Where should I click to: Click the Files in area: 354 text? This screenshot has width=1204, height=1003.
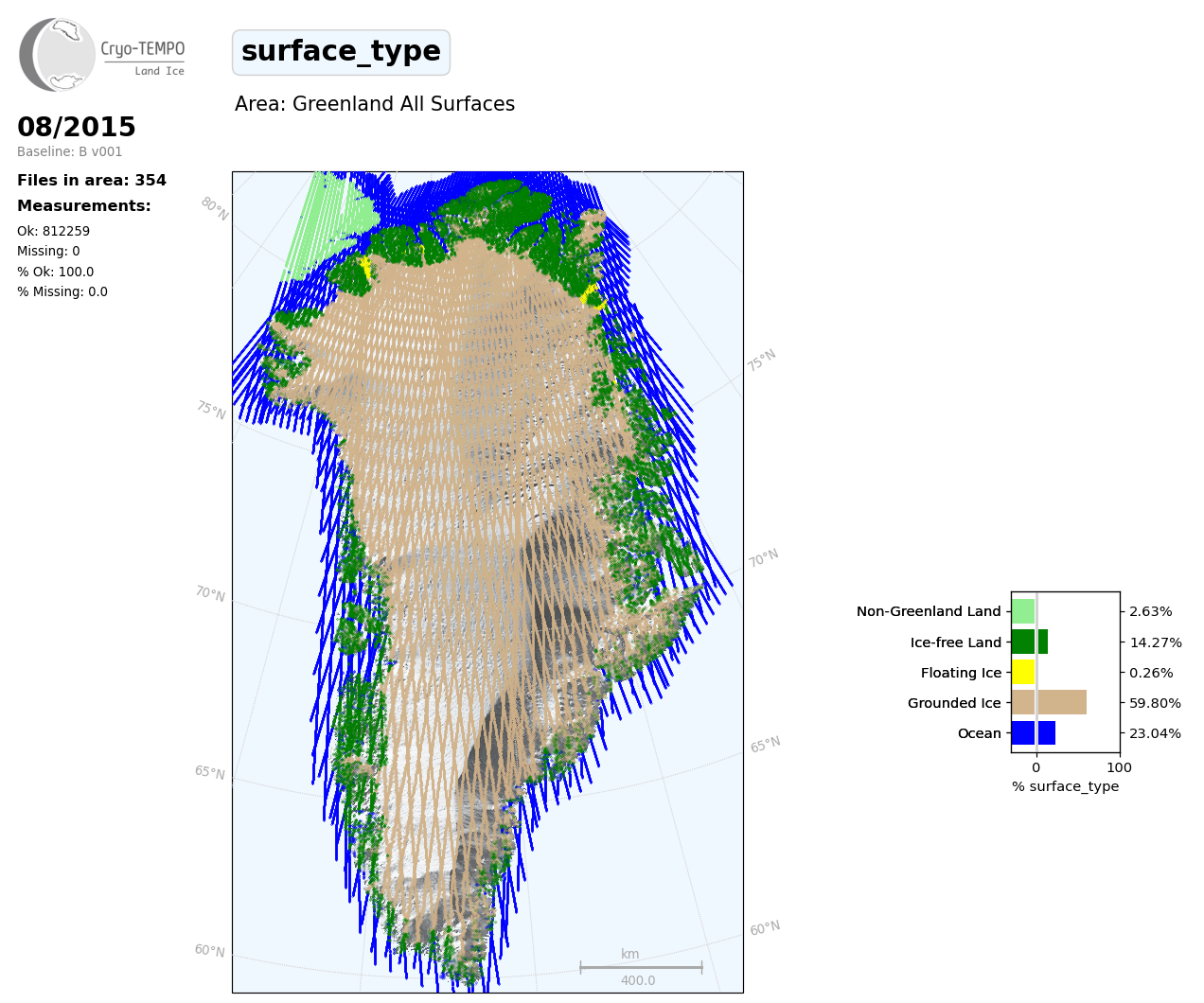coord(92,181)
